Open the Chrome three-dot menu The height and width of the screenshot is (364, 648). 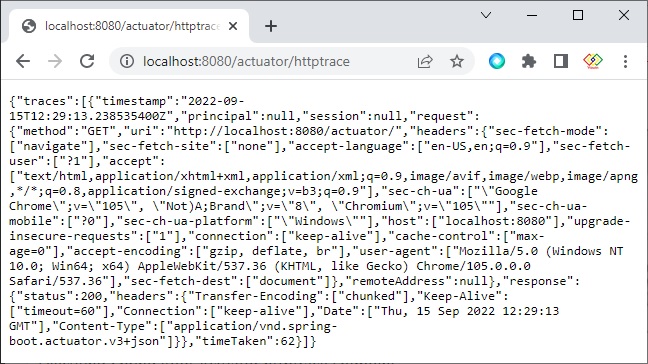[625, 61]
